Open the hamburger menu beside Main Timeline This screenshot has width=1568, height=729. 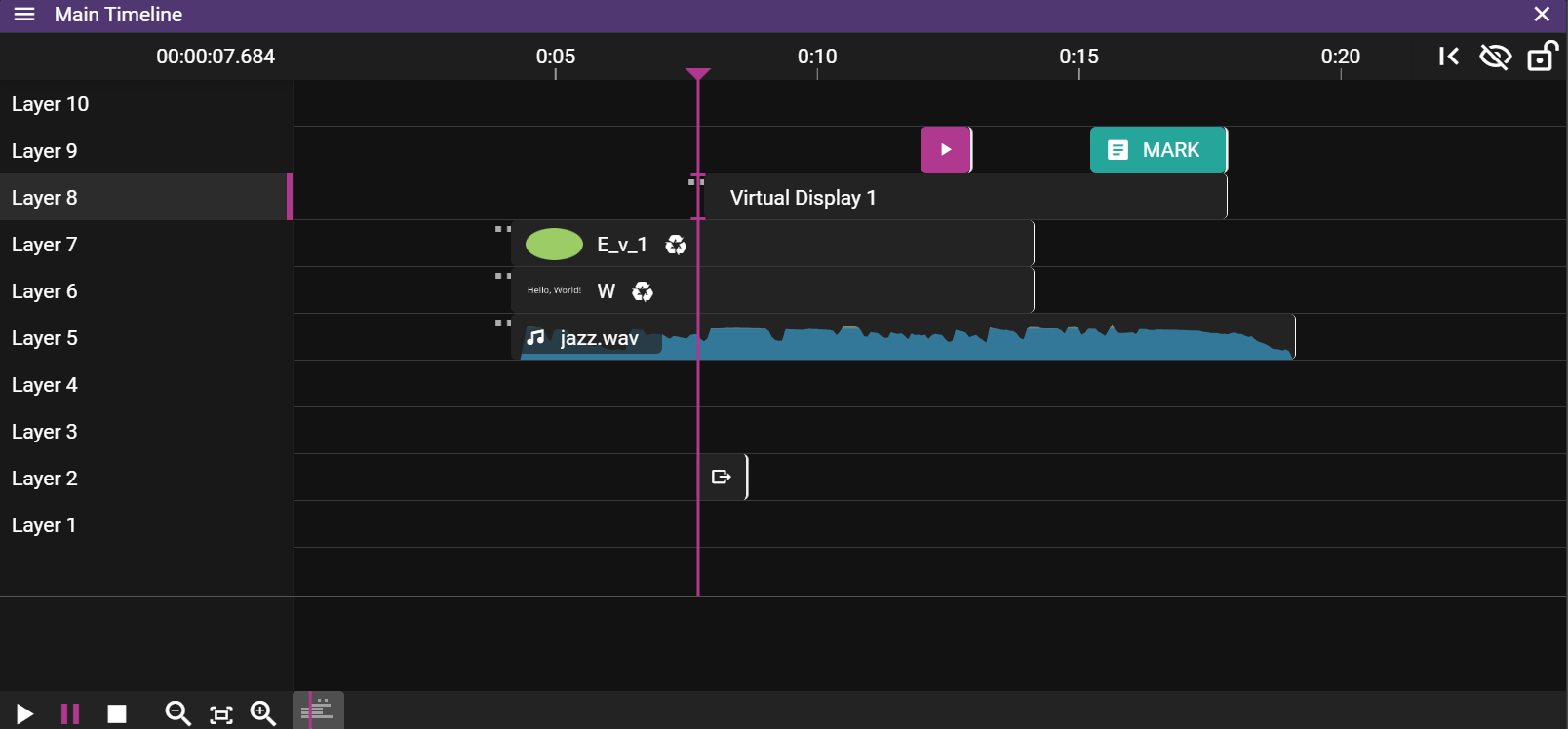[x=24, y=15]
